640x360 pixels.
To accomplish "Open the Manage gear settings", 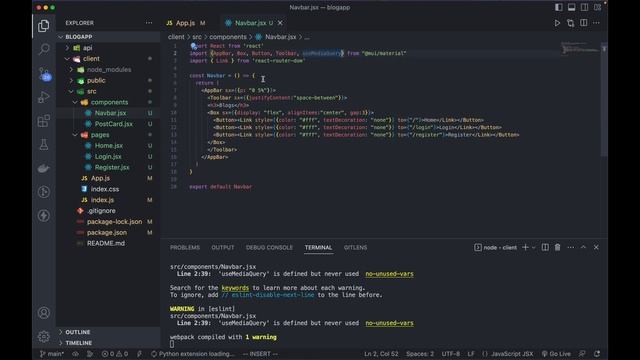I will click(x=44, y=337).
